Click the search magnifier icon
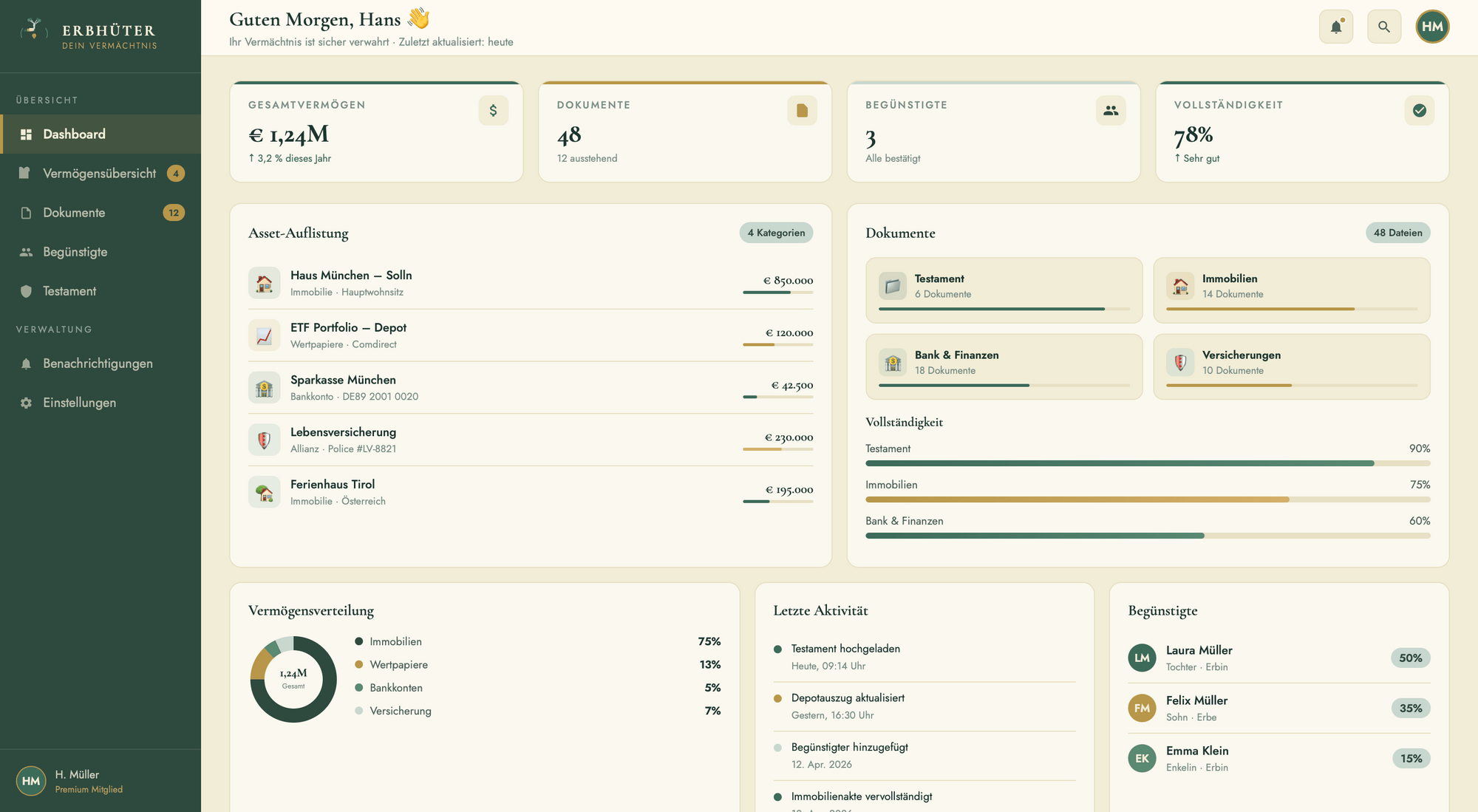The height and width of the screenshot is (812, 1478). pos(1383,27)
